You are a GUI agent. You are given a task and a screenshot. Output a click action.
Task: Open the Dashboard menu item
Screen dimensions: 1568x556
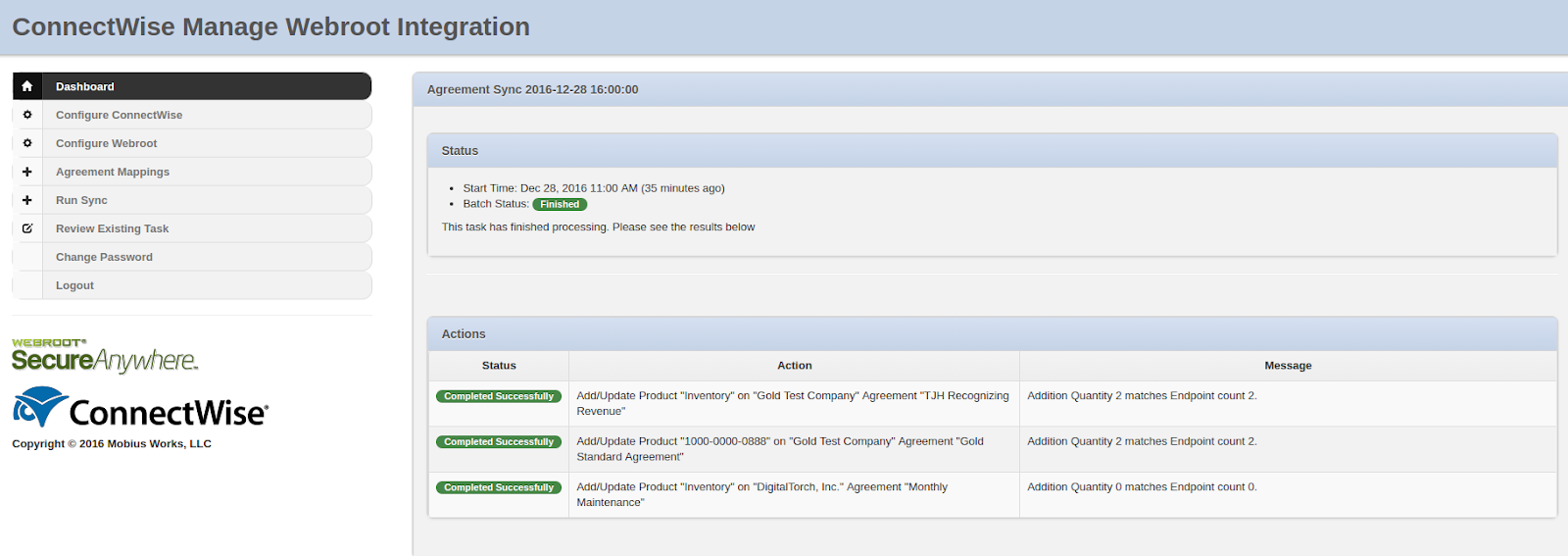(x=192, y=86)
